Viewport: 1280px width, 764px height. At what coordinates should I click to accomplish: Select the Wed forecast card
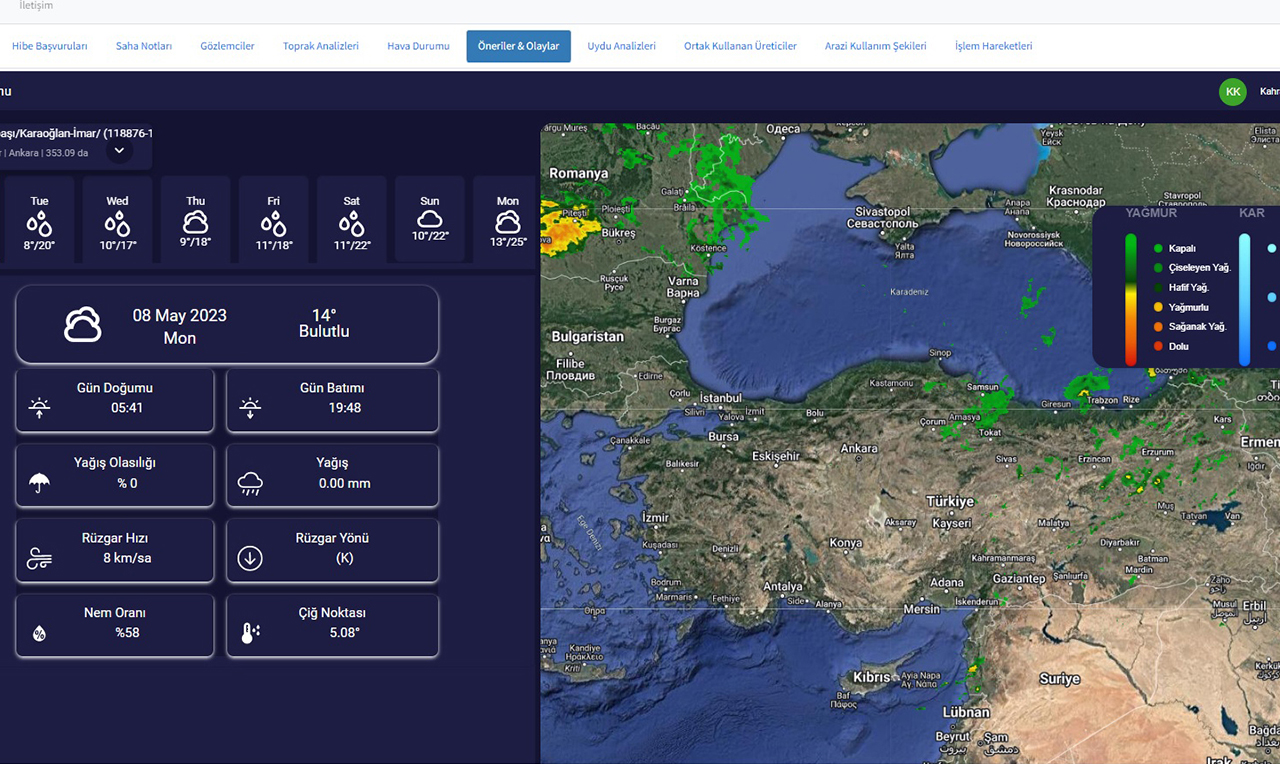(x=117, y=220)
